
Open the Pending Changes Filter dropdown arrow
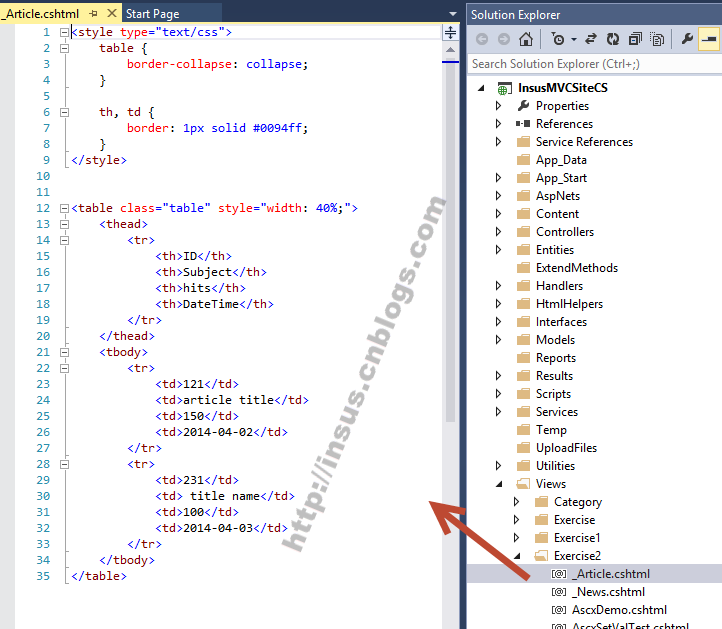[574, 40]
